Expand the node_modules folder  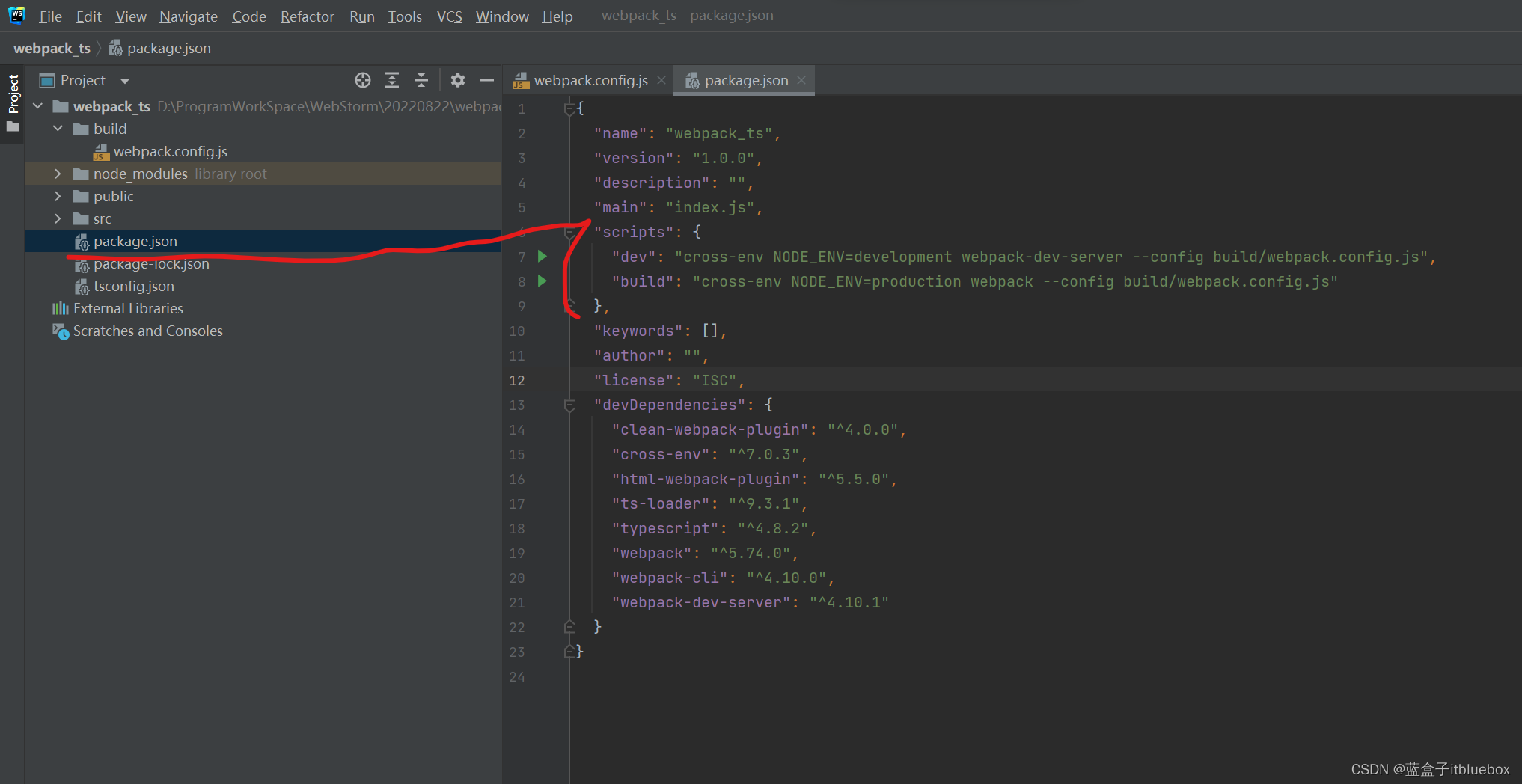tap(58, 174)
